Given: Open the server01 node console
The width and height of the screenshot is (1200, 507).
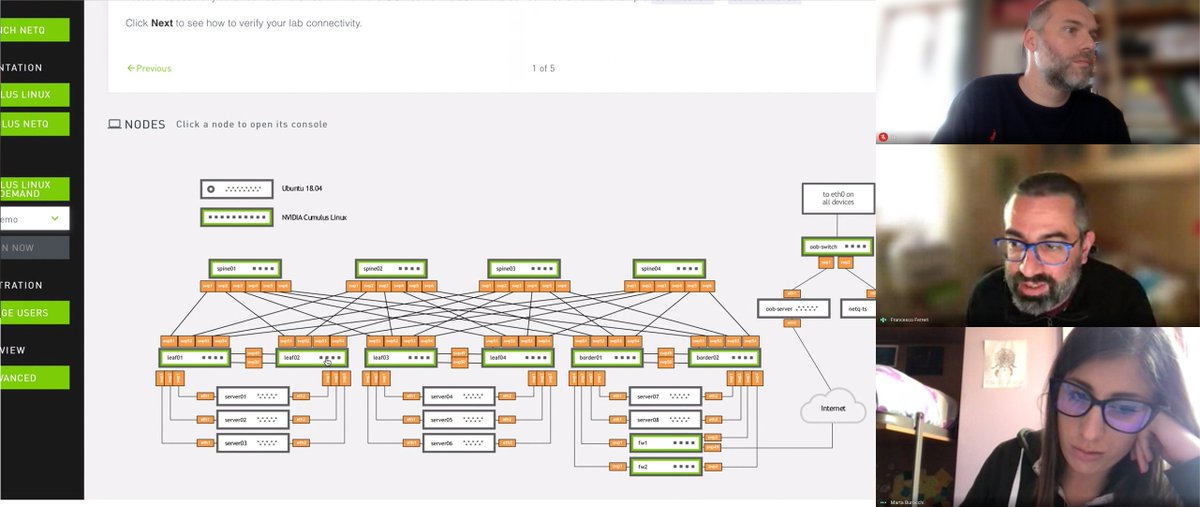Looking at the screenshot, I should [253, 396].
